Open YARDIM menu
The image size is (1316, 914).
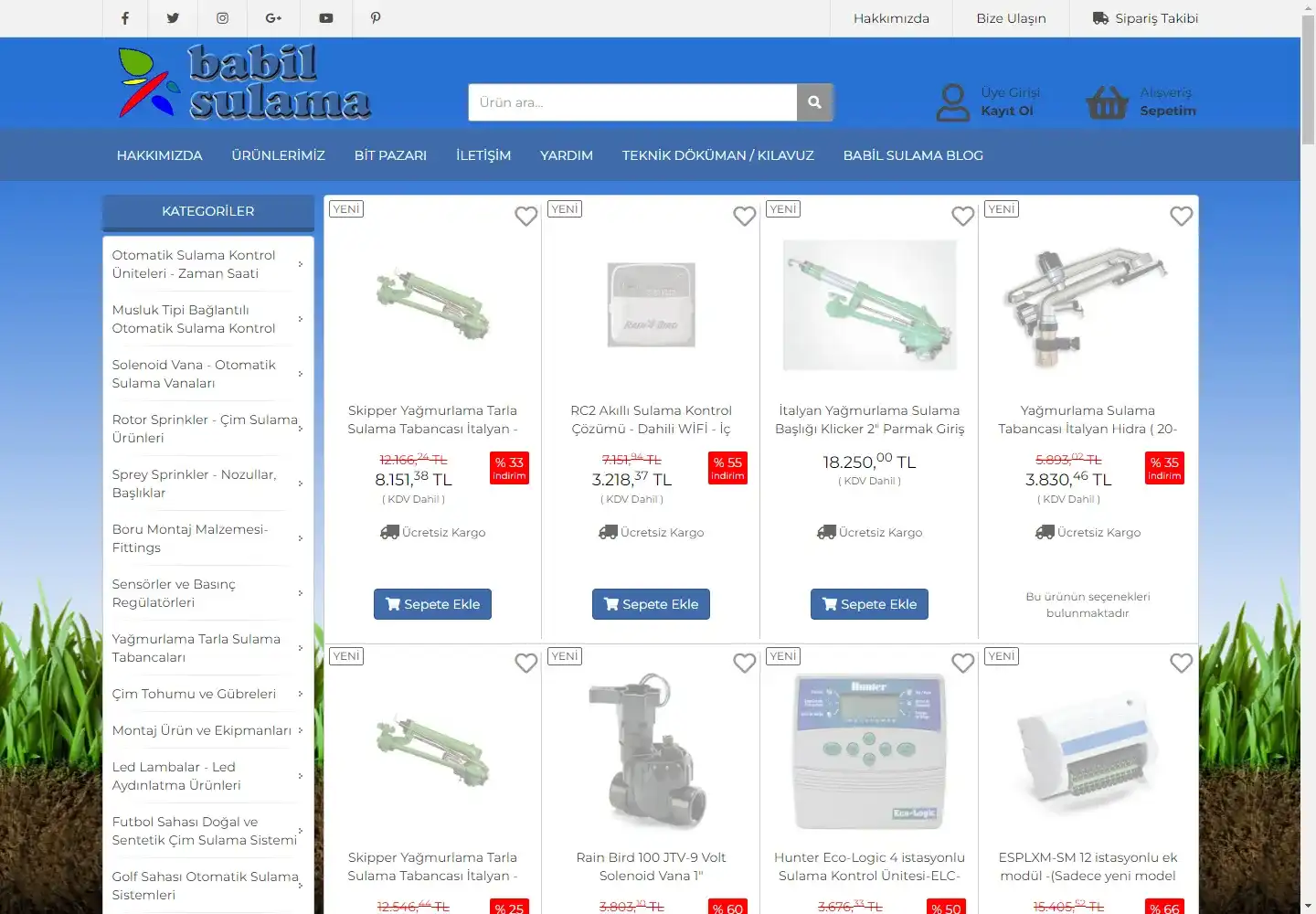click(x=567, y=155)
